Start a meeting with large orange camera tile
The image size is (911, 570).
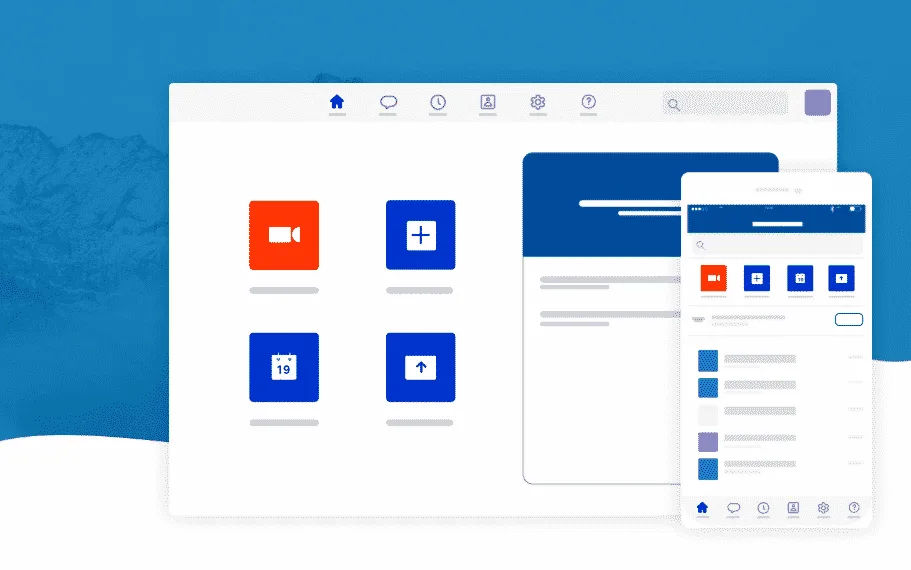click(x=284, y=235)
